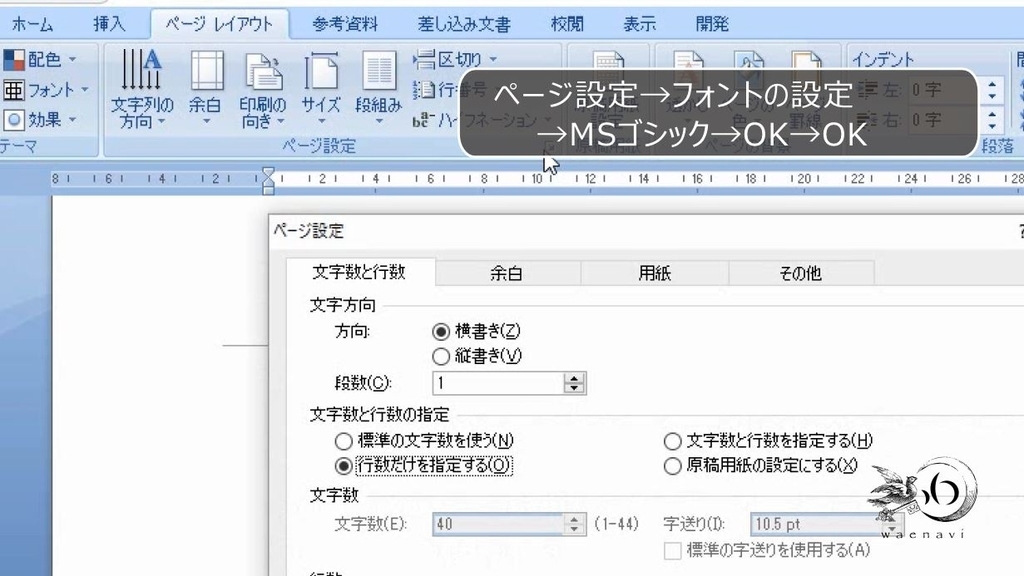Click the 文字列の方向 text direction icon
Viewport: 1024px width, 576px height.
click(142, 70)
